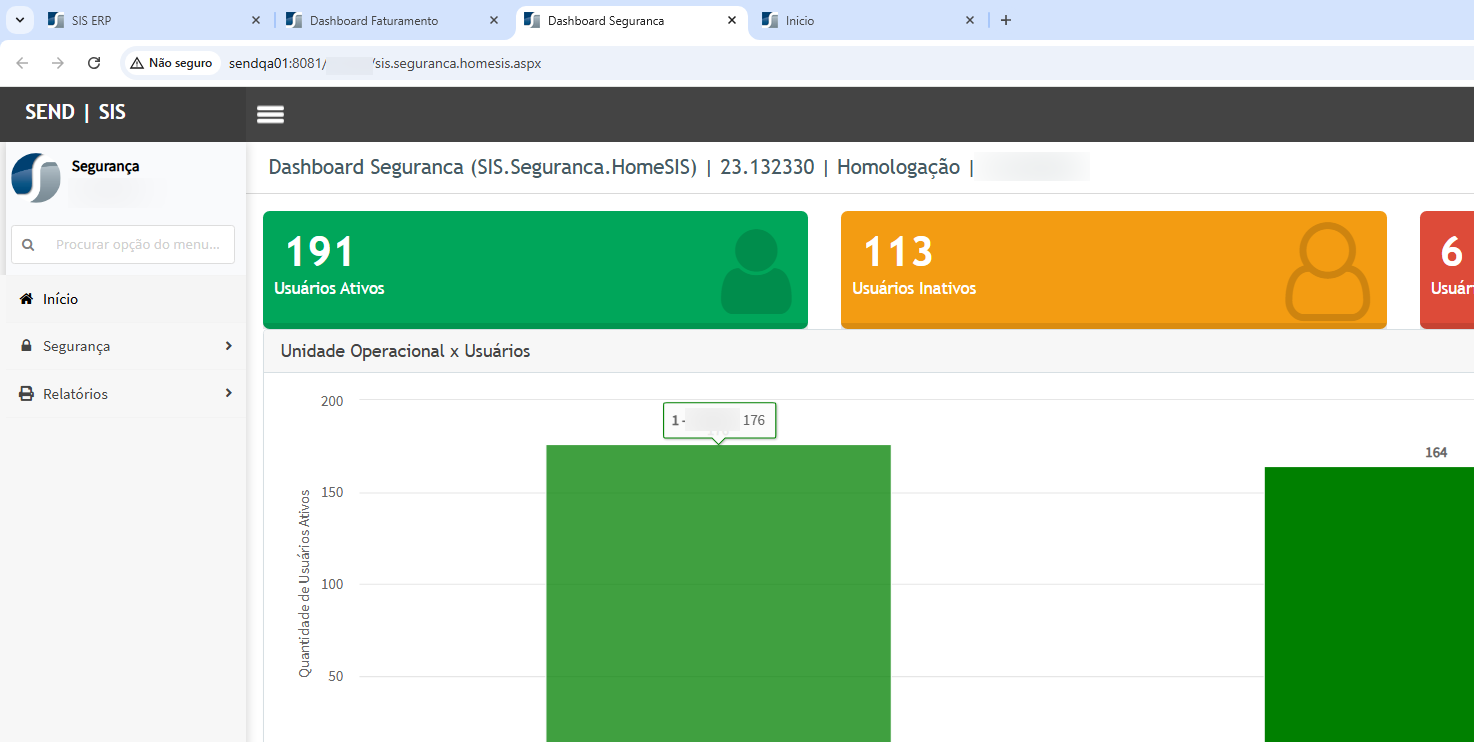
Task: Click the user silhouette on green card
Action: point(756,271)
